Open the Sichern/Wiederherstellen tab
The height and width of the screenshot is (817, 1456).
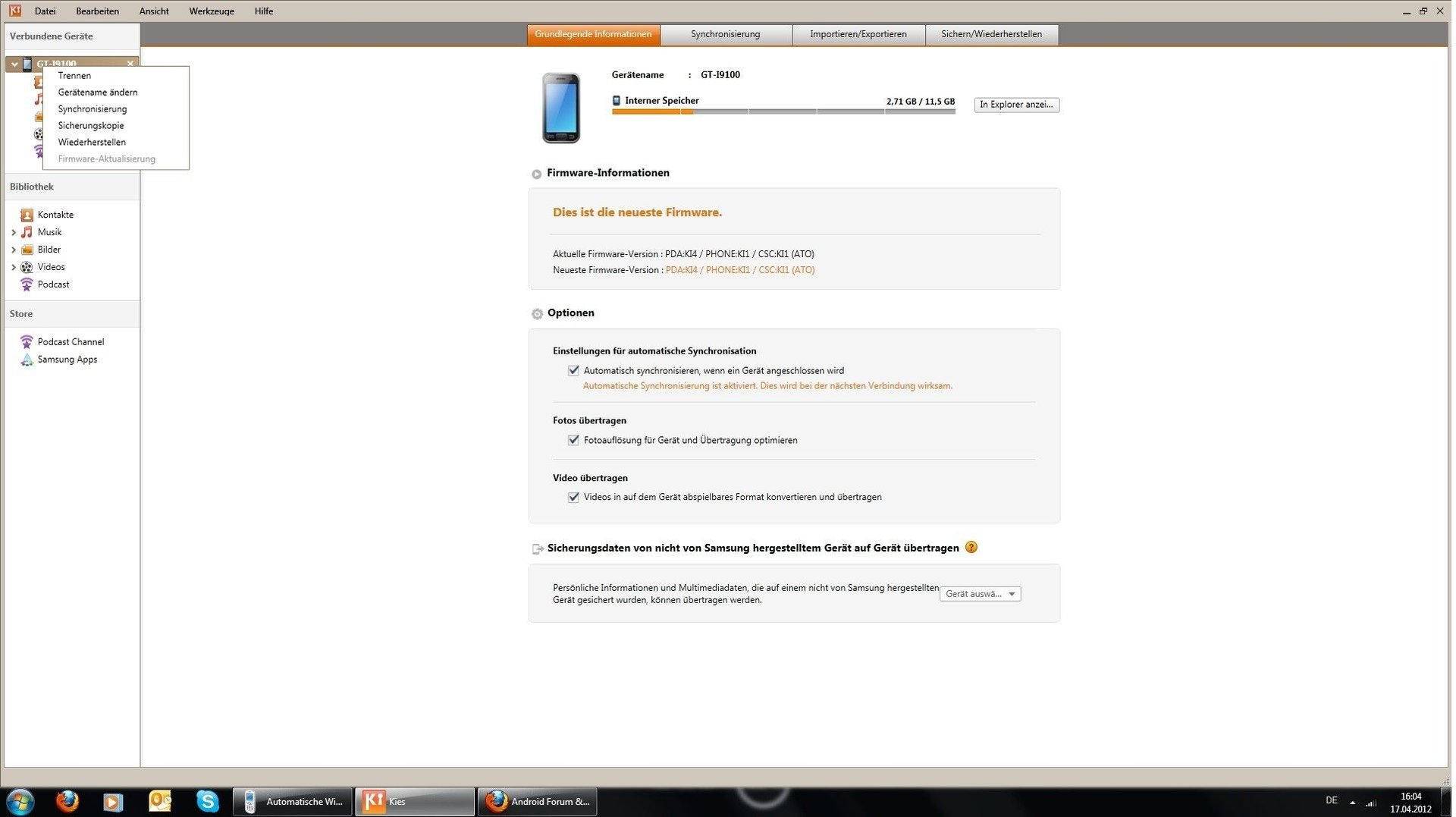pos(992,34)
